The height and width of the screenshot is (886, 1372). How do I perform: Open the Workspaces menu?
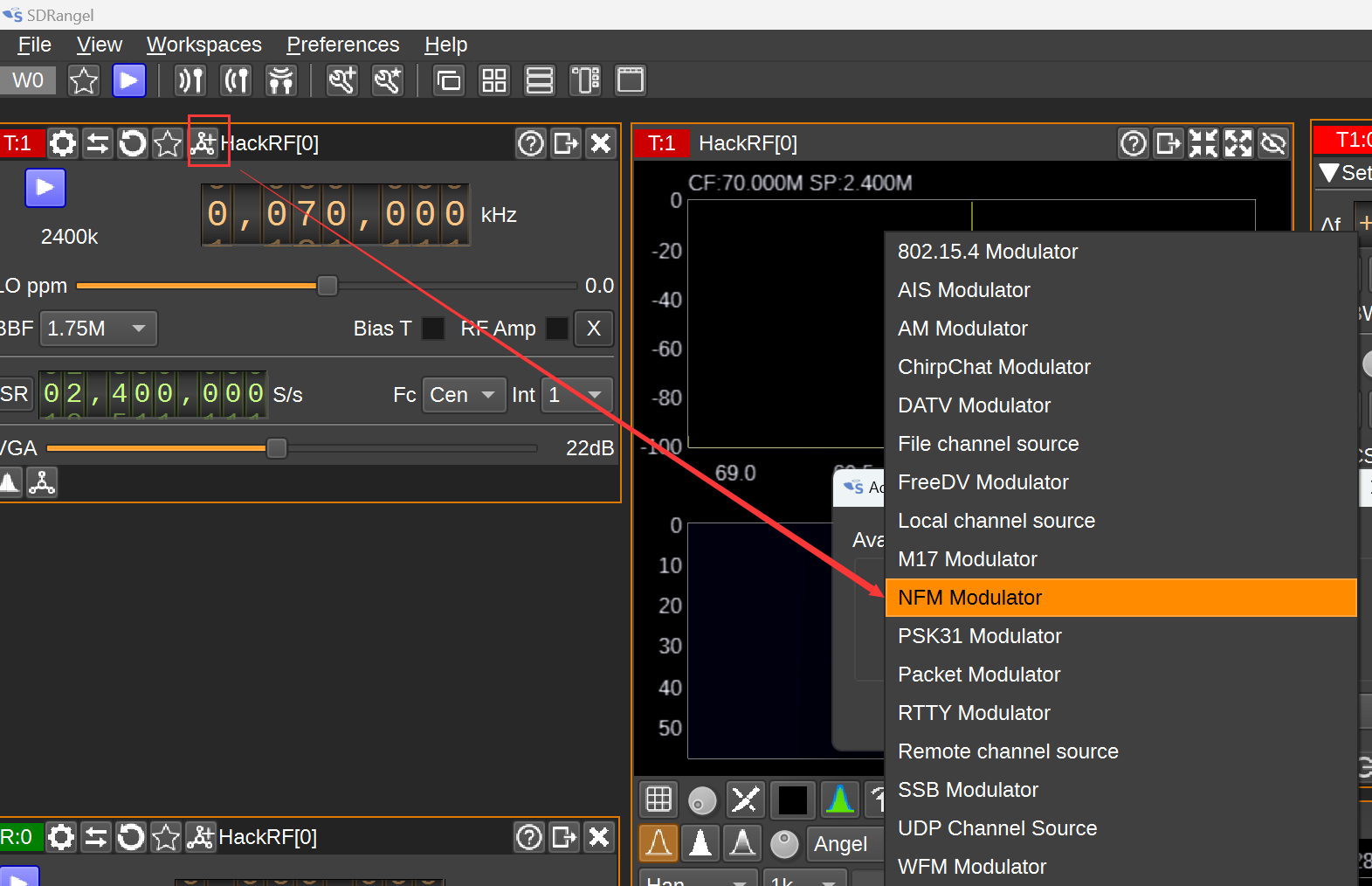pos(204,45)
